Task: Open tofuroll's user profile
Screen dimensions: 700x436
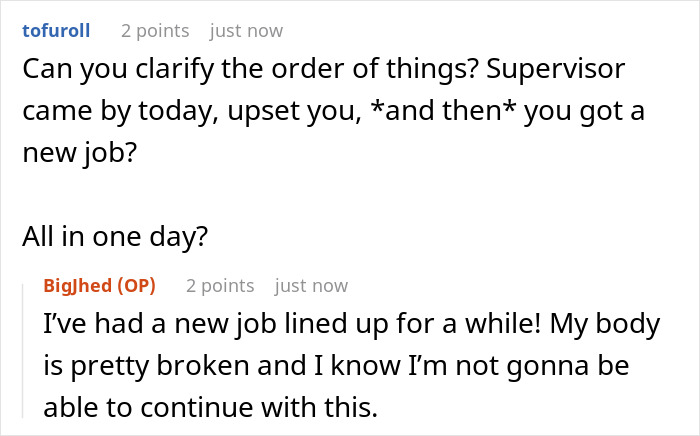Action: (56, 31)
